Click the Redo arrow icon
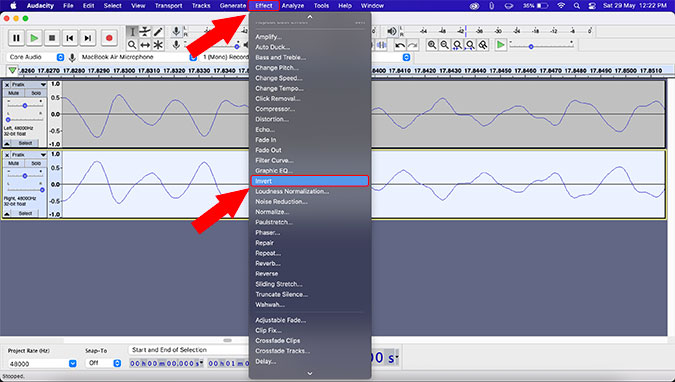Image resolution: width=675 pixels, height=382 pixels. [x=412, y=45]
